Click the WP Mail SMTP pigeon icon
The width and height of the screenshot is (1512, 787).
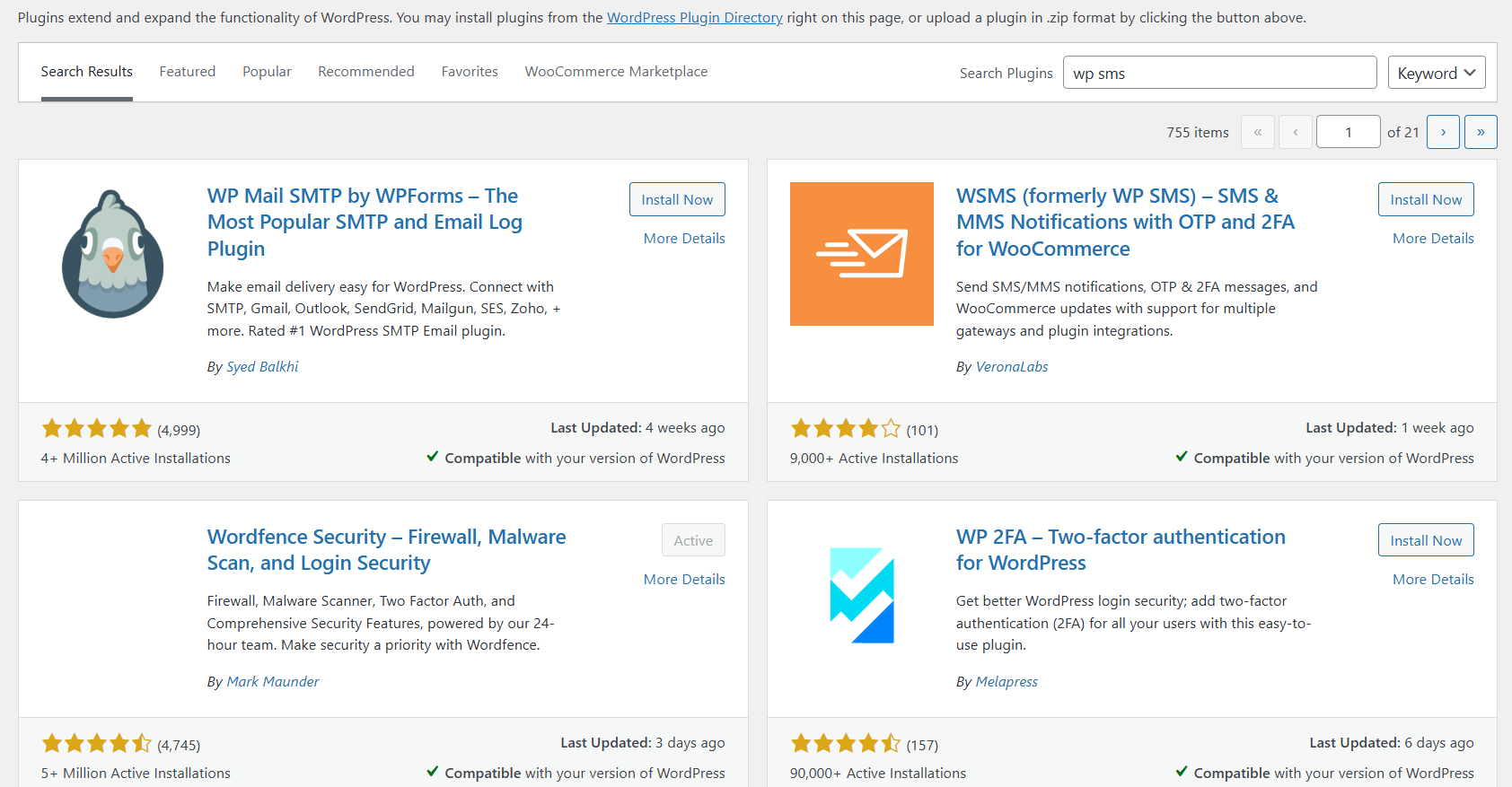(x=112, y=254)
